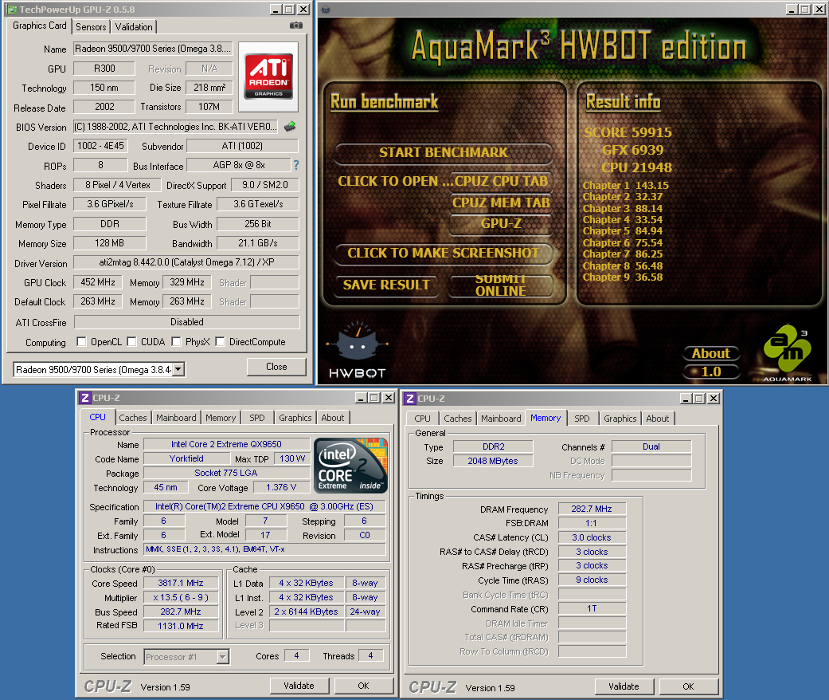
Task: Click the BIOS save chip icon
Action: pos(290,126)
